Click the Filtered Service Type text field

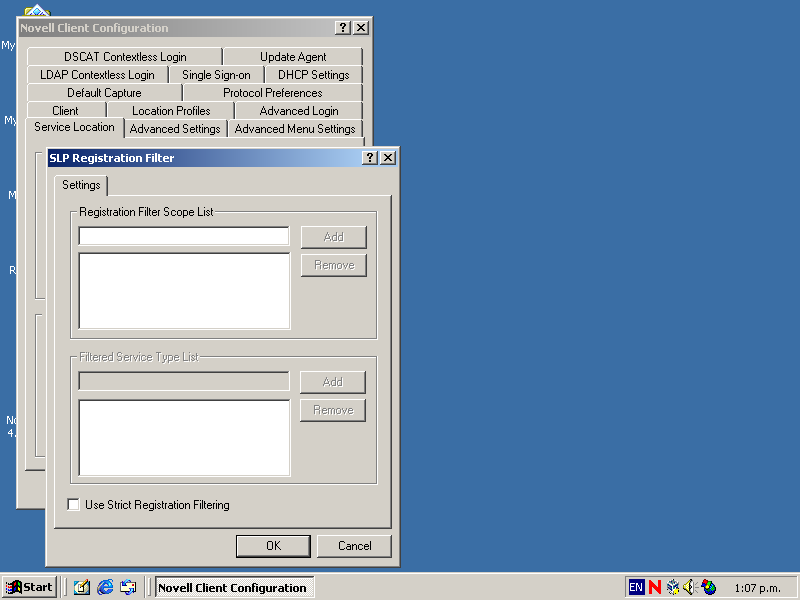pos(184,381)
